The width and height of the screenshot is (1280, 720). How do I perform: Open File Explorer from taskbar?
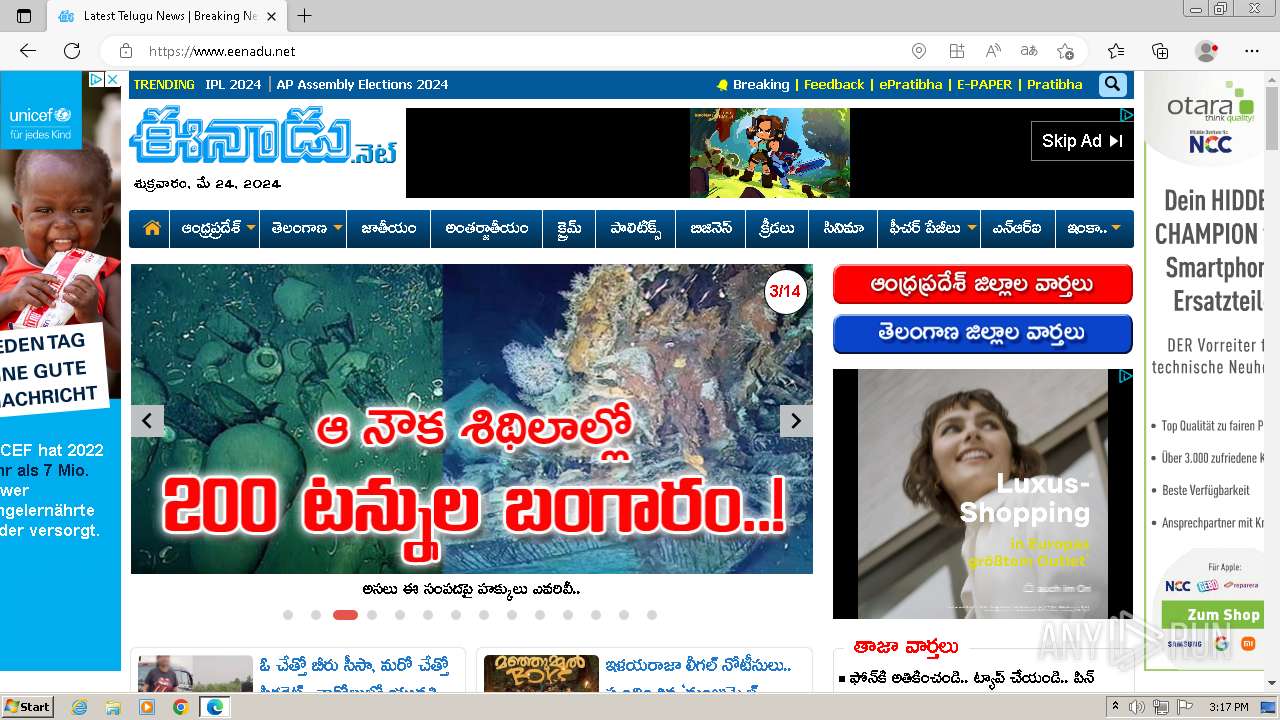(x=113, y=707)
